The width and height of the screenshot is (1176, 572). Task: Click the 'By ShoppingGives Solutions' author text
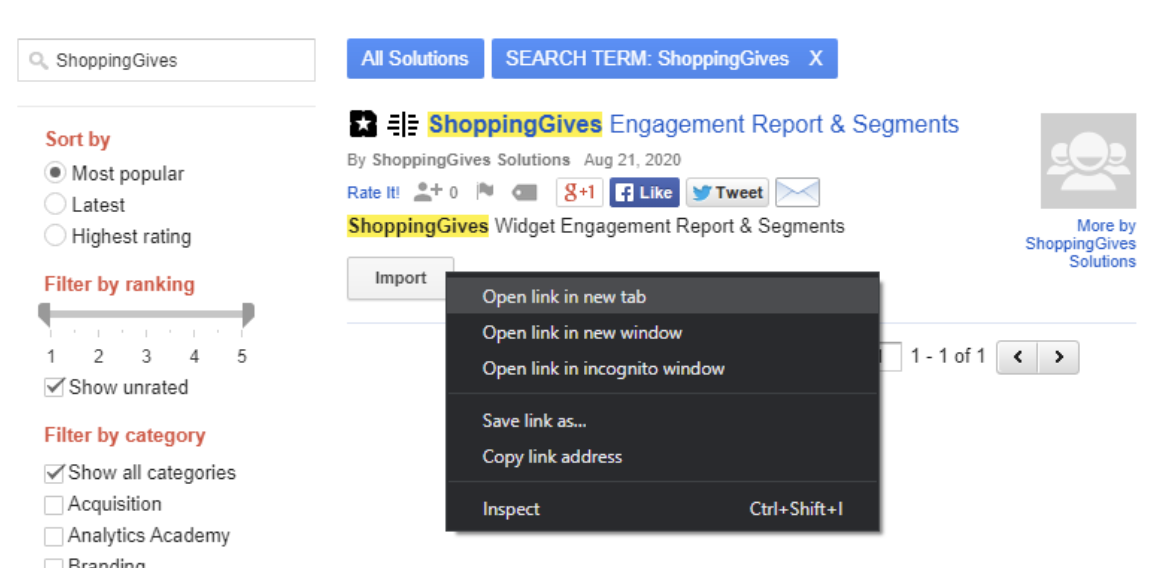point(459,160)
